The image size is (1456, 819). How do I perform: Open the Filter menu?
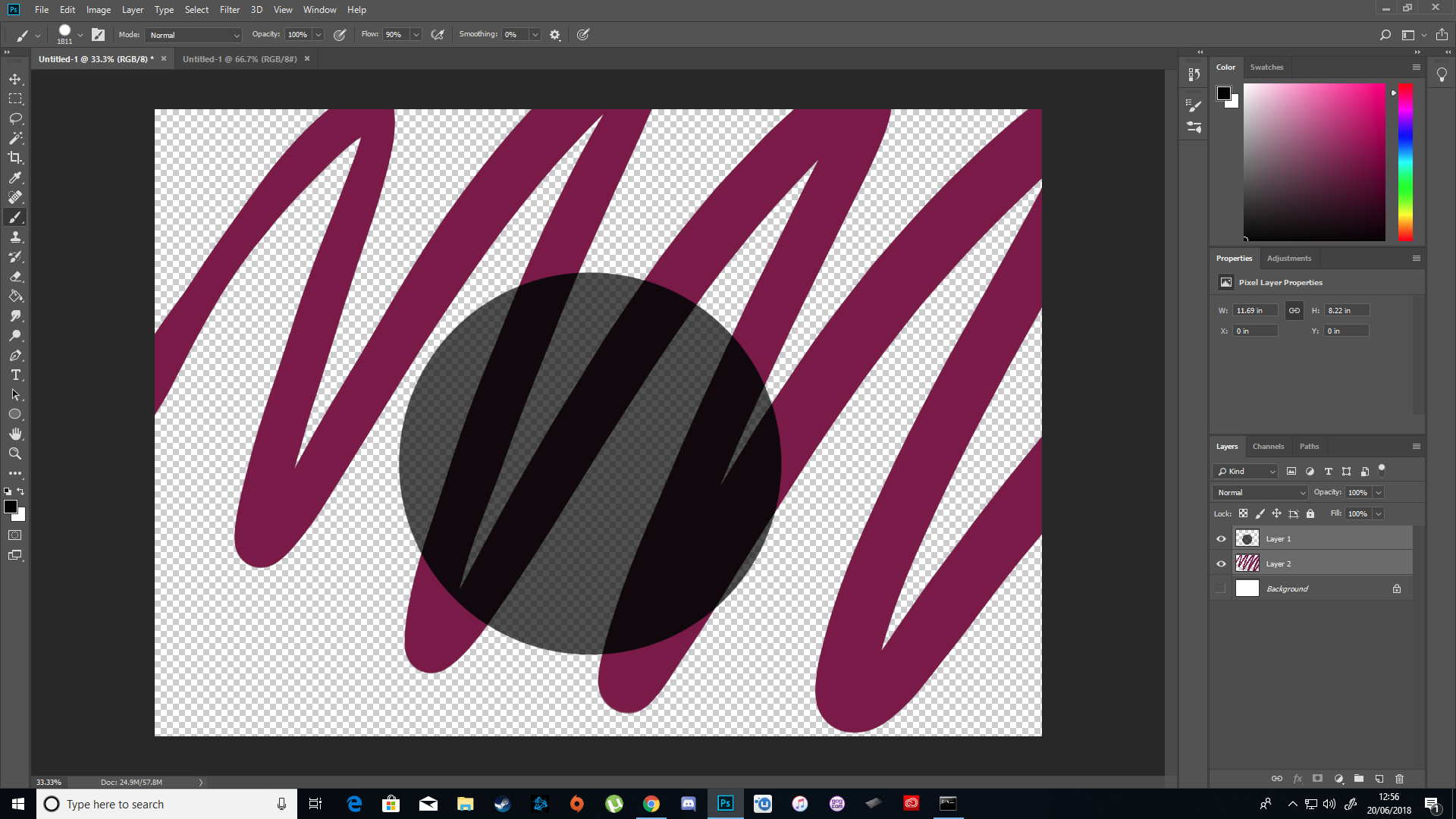click(230, 10)
